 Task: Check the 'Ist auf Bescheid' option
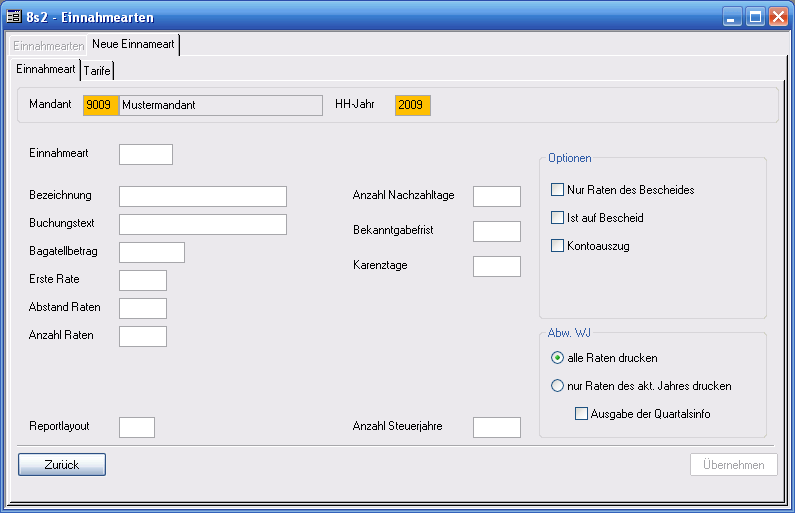(x=558, y=218)
